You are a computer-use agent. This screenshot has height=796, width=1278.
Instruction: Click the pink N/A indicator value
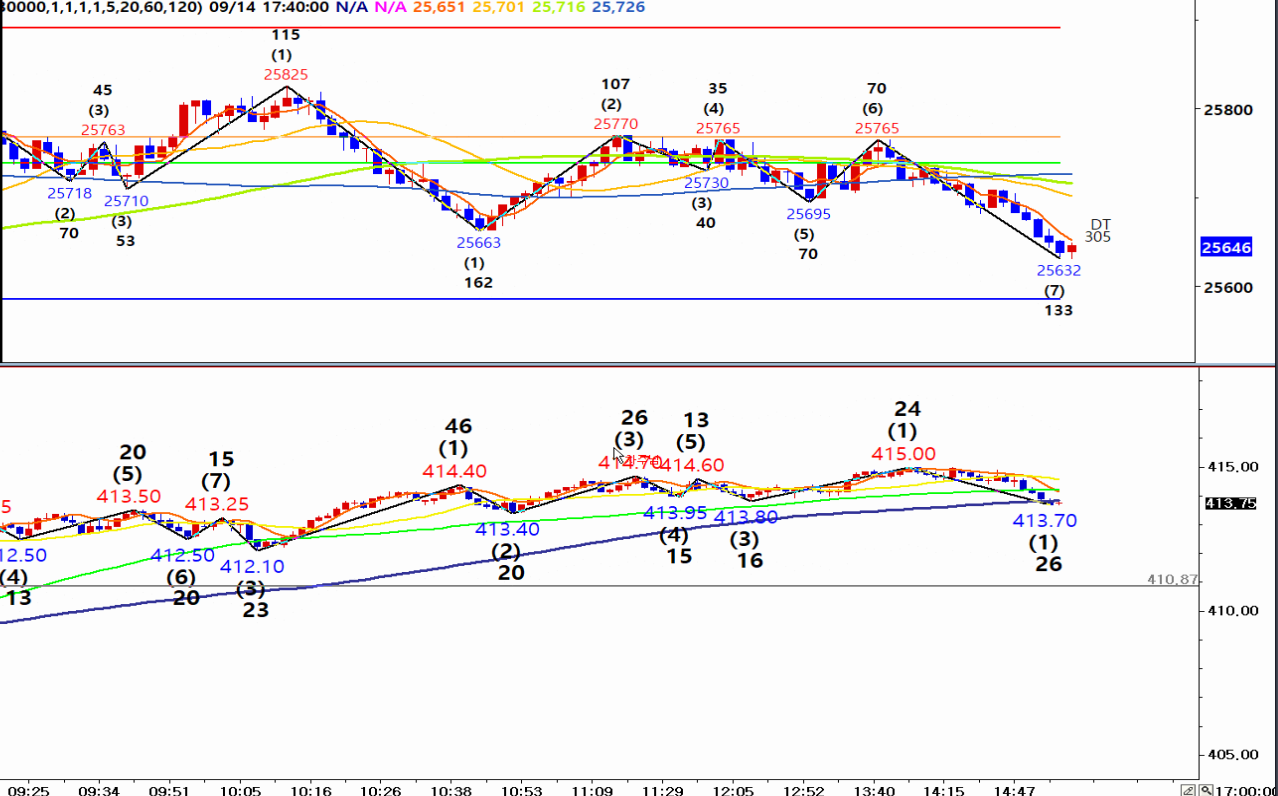(x=392, y=7)
